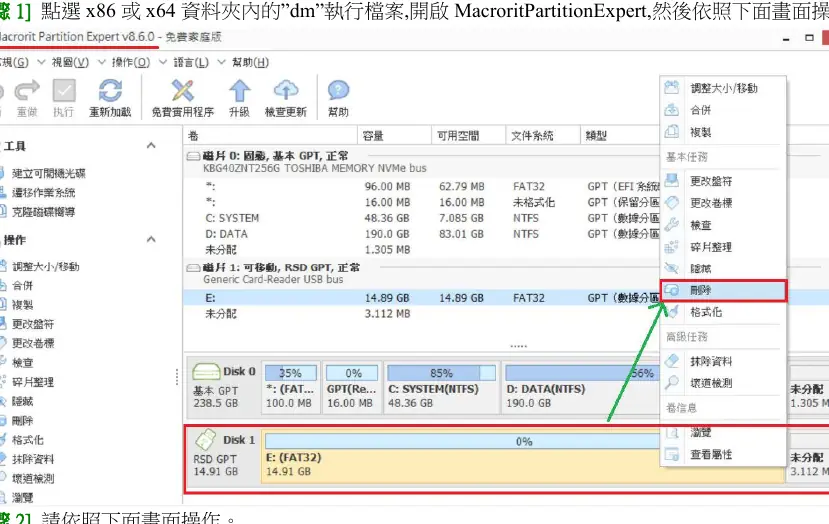Click 克隆磁碟嚮導 in the sidebar
The image size is (829, 524).
[x=43, y=212]
